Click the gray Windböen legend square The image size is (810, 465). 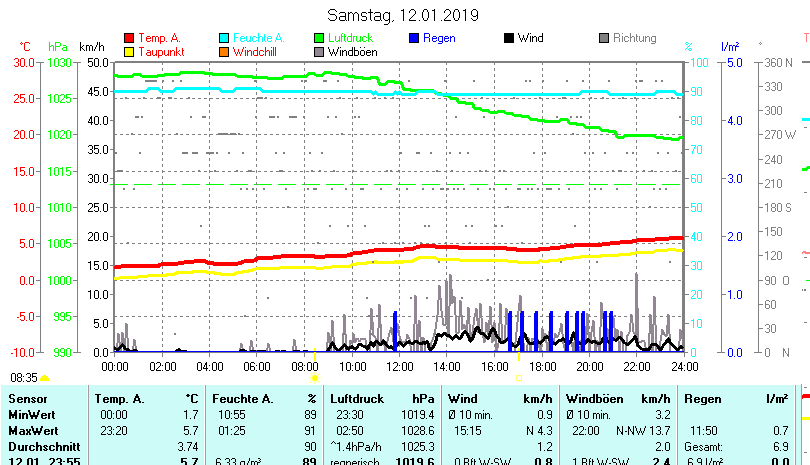point(319,51)
